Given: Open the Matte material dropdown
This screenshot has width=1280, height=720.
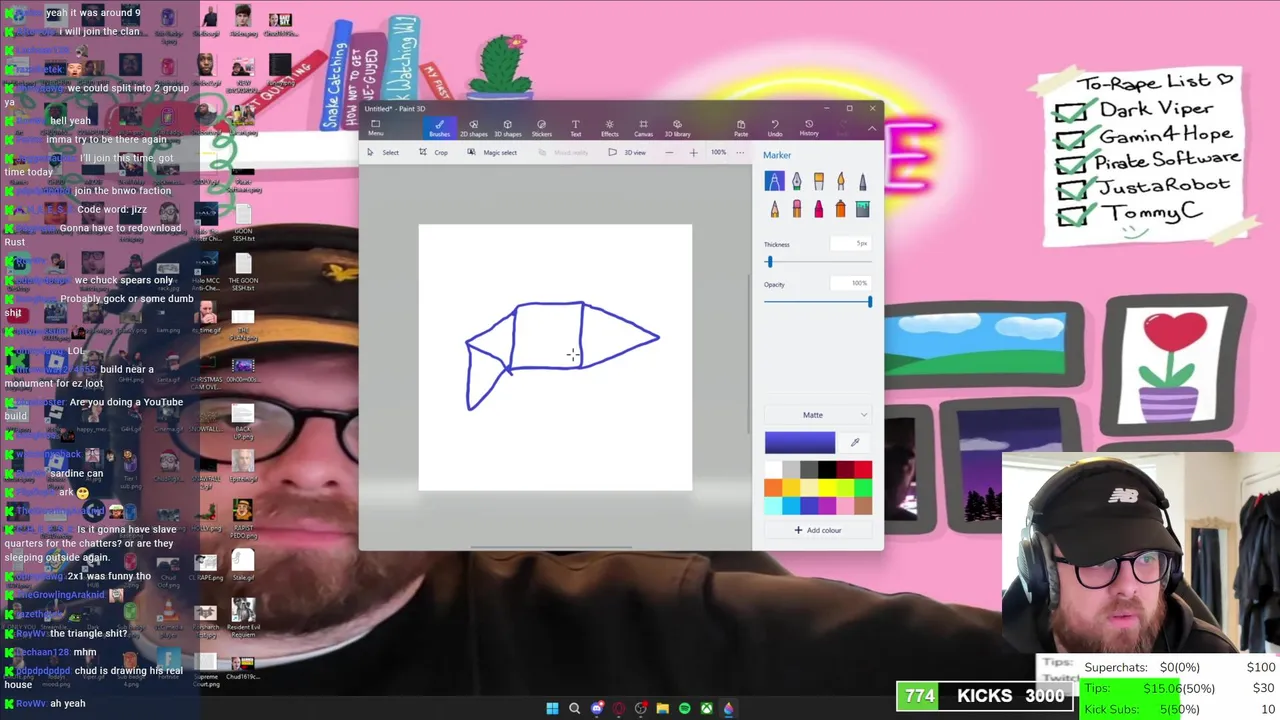Looking at the screenshot, I should pyautogui.click(x=817, y=415).
